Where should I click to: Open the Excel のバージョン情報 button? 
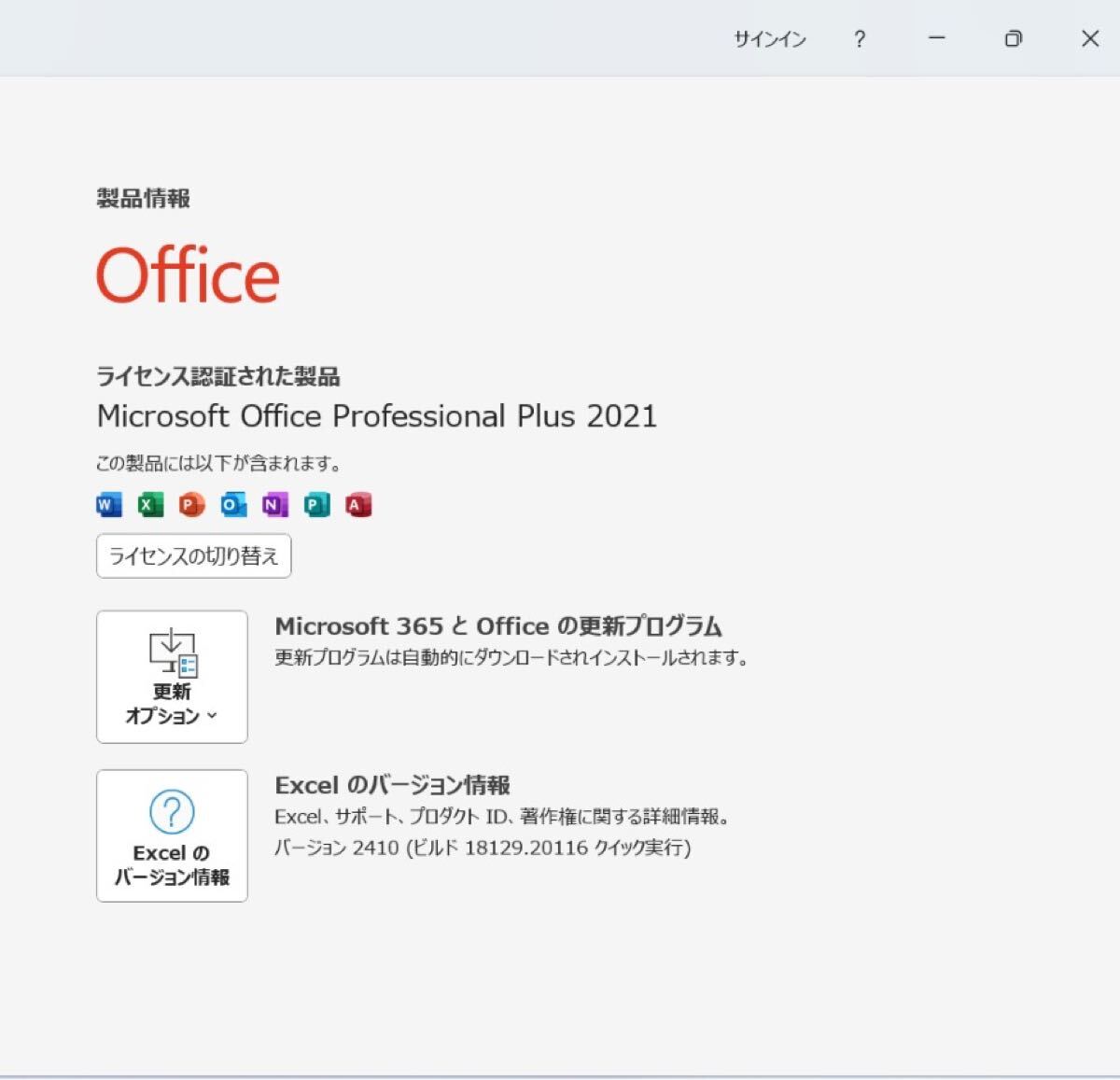point(172,835)
